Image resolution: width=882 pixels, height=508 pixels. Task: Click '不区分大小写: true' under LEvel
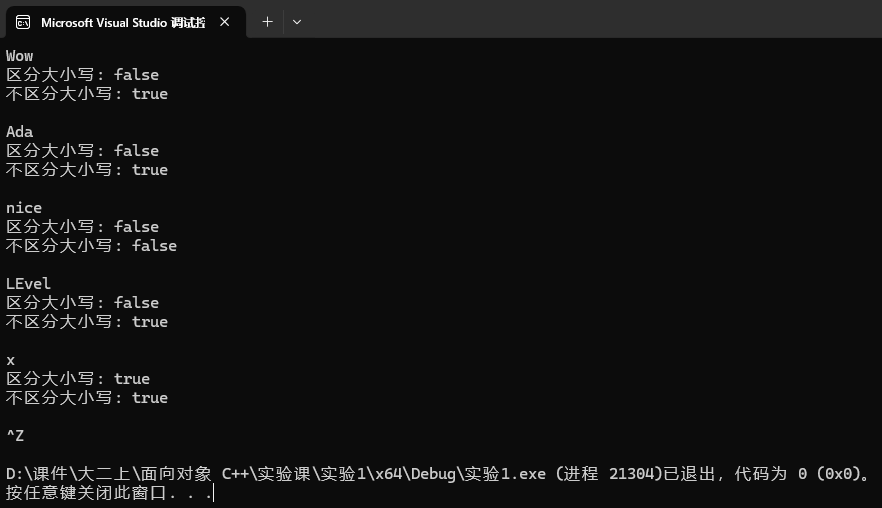(87, 322)
